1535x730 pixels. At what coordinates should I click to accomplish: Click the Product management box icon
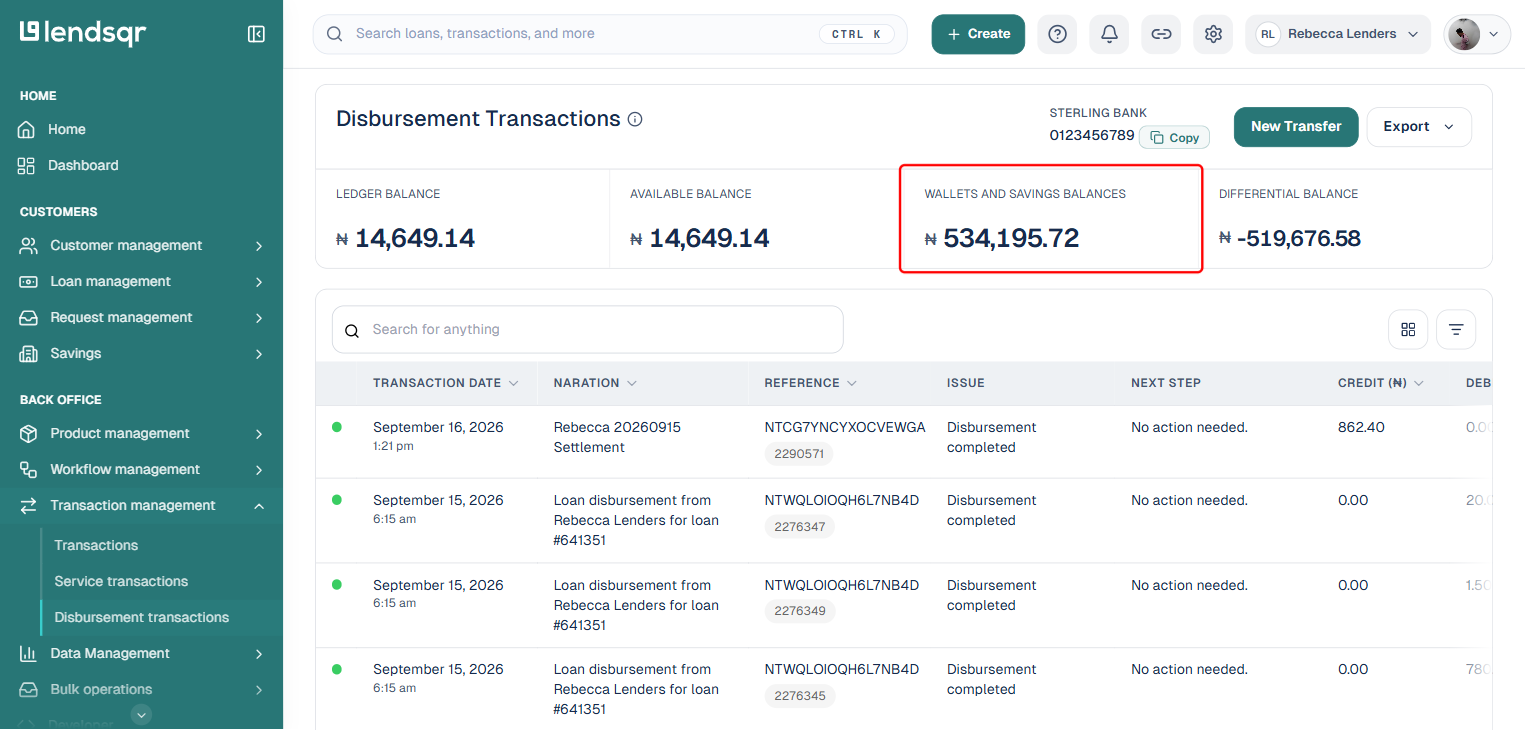(x=29, y=433)
